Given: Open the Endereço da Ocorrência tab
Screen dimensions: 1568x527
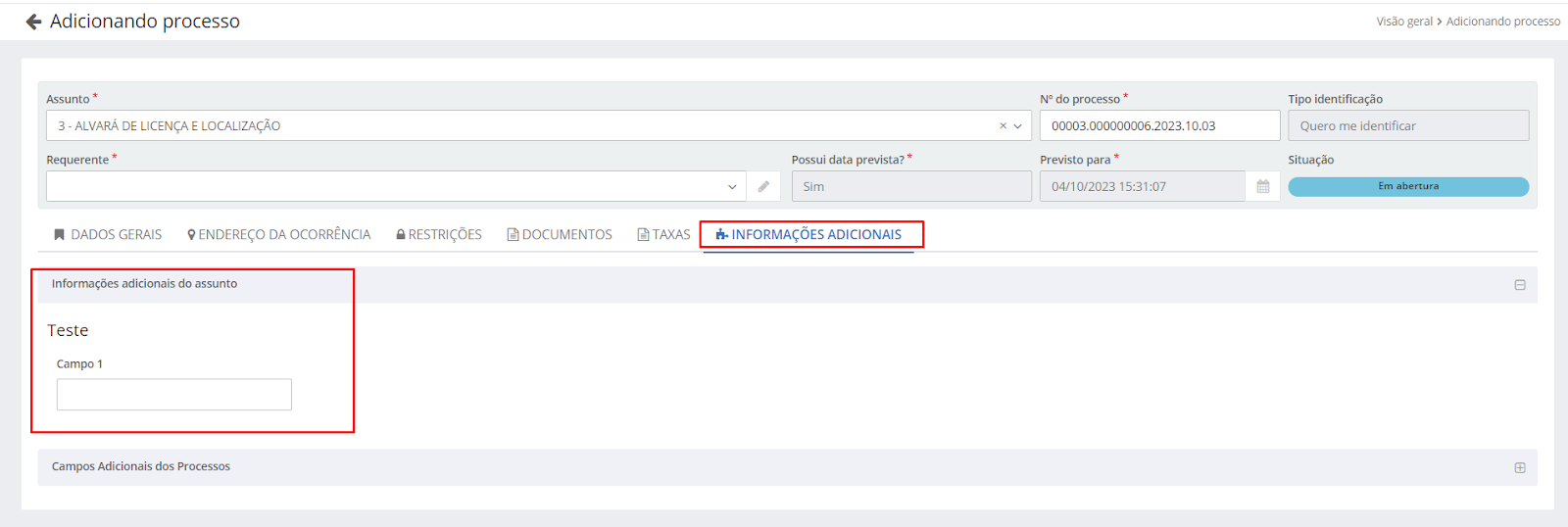Looking at the screenshot, I should pos(279,235).
